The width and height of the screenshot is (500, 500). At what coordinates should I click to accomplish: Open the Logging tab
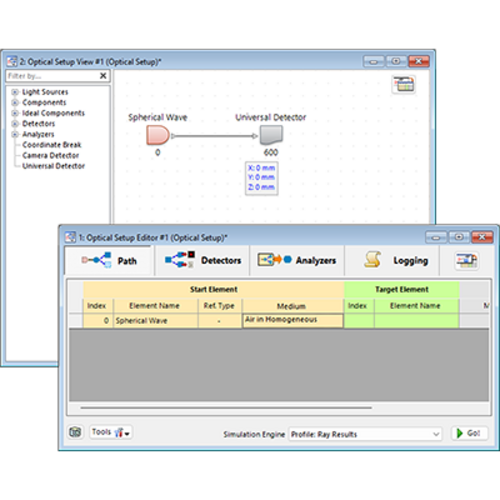pyautogui.click(x=392, y=260)
